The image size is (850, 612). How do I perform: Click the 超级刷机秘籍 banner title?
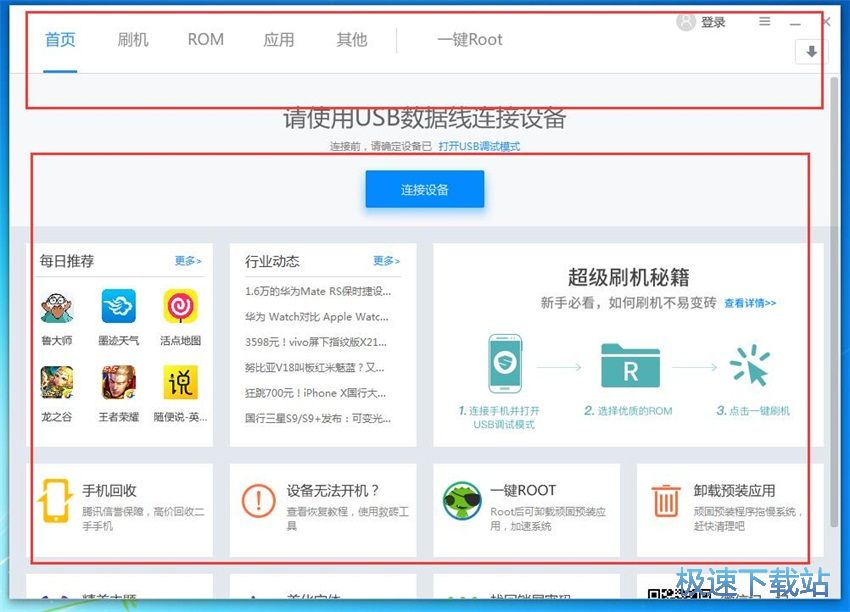pos(629,277)
